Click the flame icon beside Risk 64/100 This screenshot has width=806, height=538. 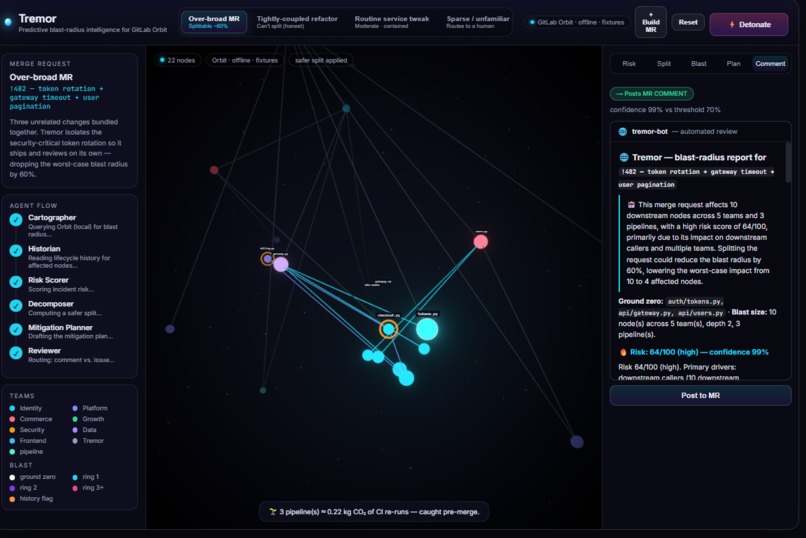click(x=623, y=353)
